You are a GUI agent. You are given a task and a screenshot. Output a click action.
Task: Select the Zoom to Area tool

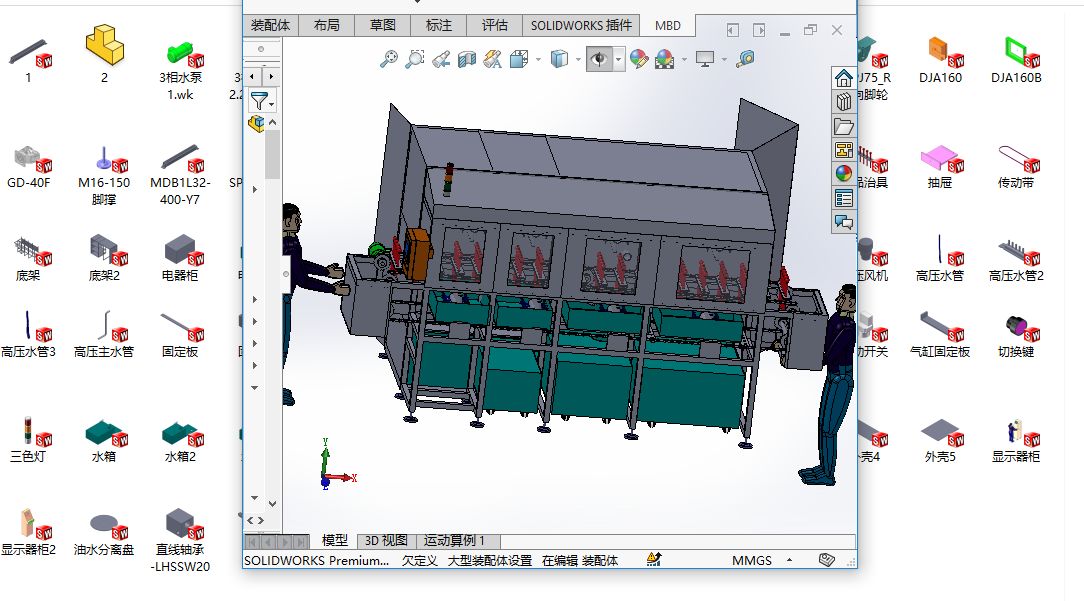pyautogui.click(x=415, y=60)
